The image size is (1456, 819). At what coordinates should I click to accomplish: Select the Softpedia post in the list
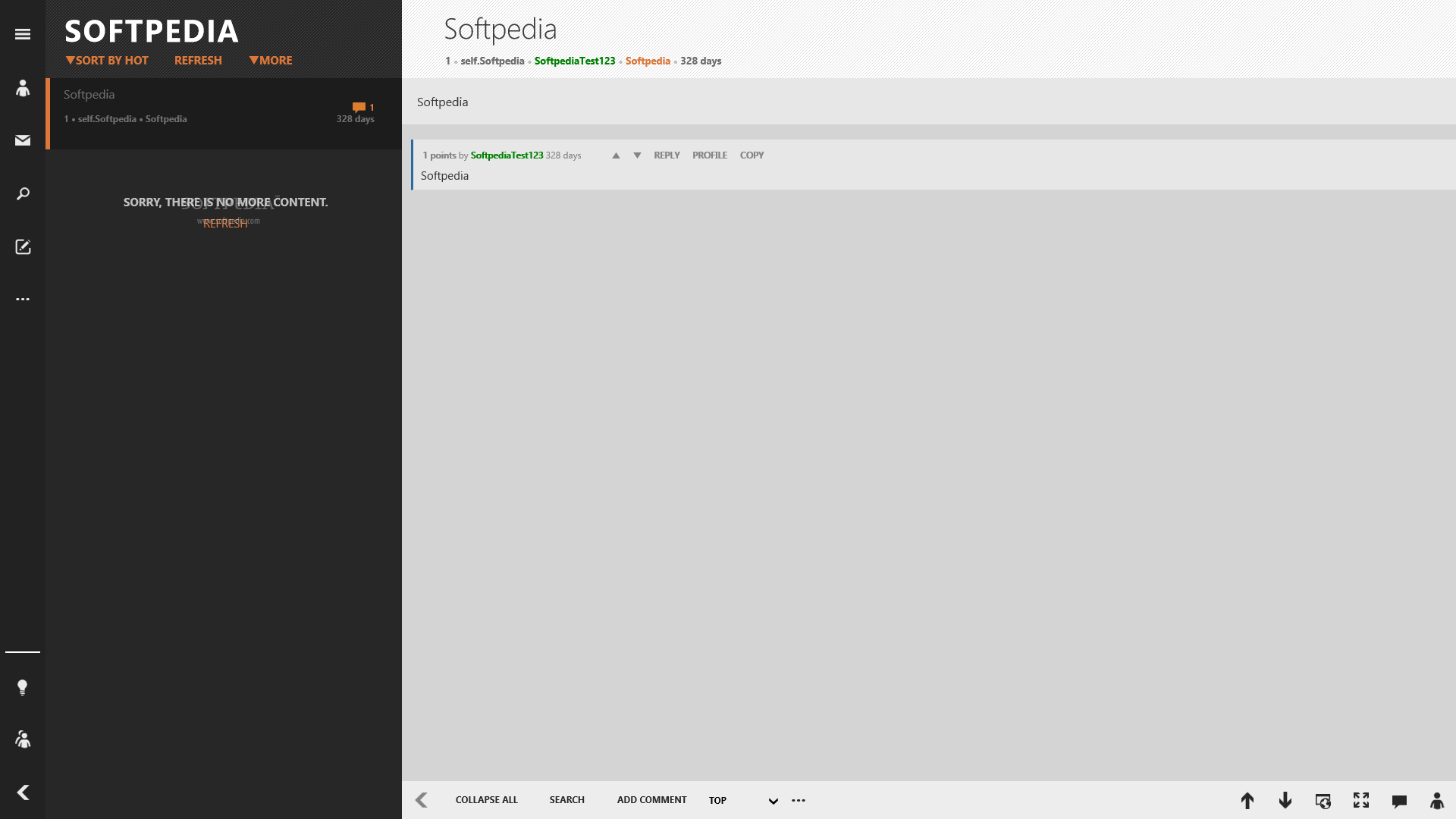pyautogui.click(x=224, y=113)
